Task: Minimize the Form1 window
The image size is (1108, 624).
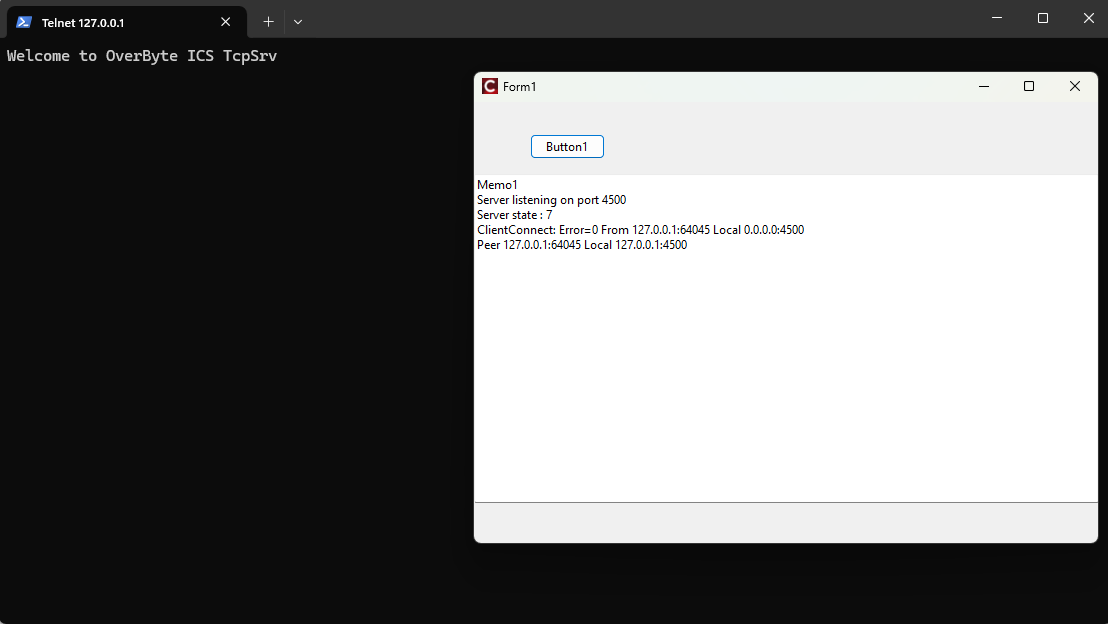Action: pyautogui.click(x=984, y=86)
